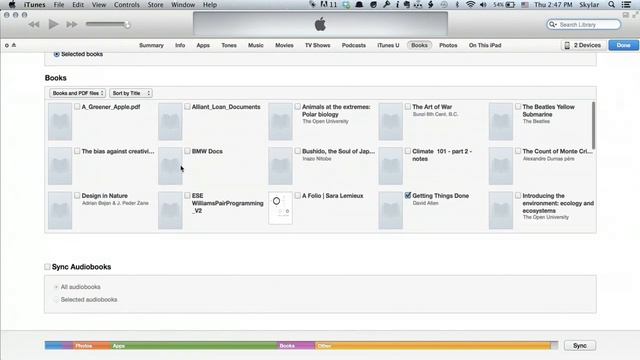Open the iTunes menu
The width and height of the screenshot is (640, 360).
tap(34, 4)
